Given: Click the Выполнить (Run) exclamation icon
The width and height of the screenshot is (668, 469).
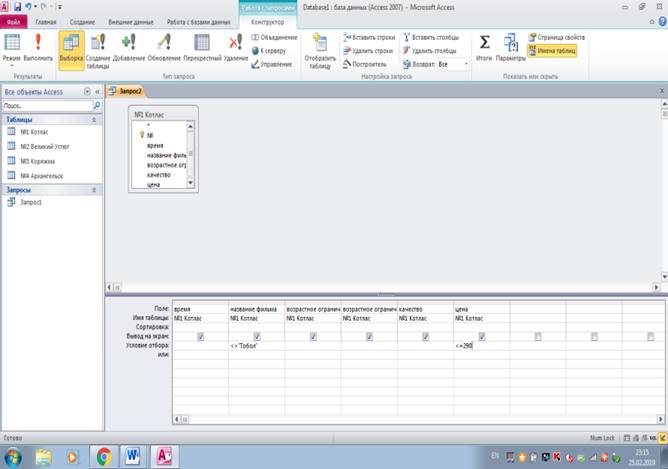Looking at the screenshot, I should coord(38,43).
